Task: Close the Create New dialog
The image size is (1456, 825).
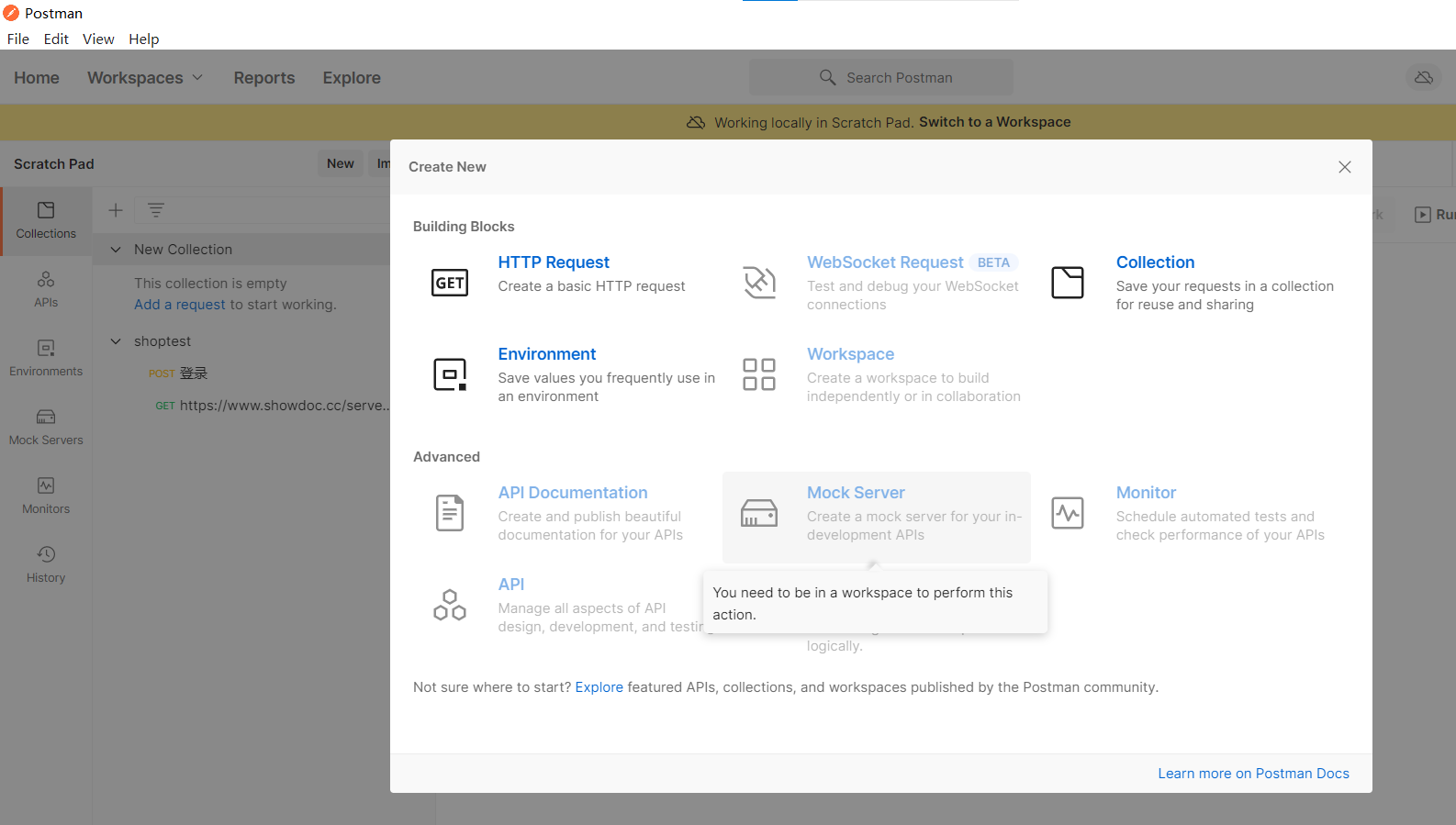Action: coord(1345,167)
